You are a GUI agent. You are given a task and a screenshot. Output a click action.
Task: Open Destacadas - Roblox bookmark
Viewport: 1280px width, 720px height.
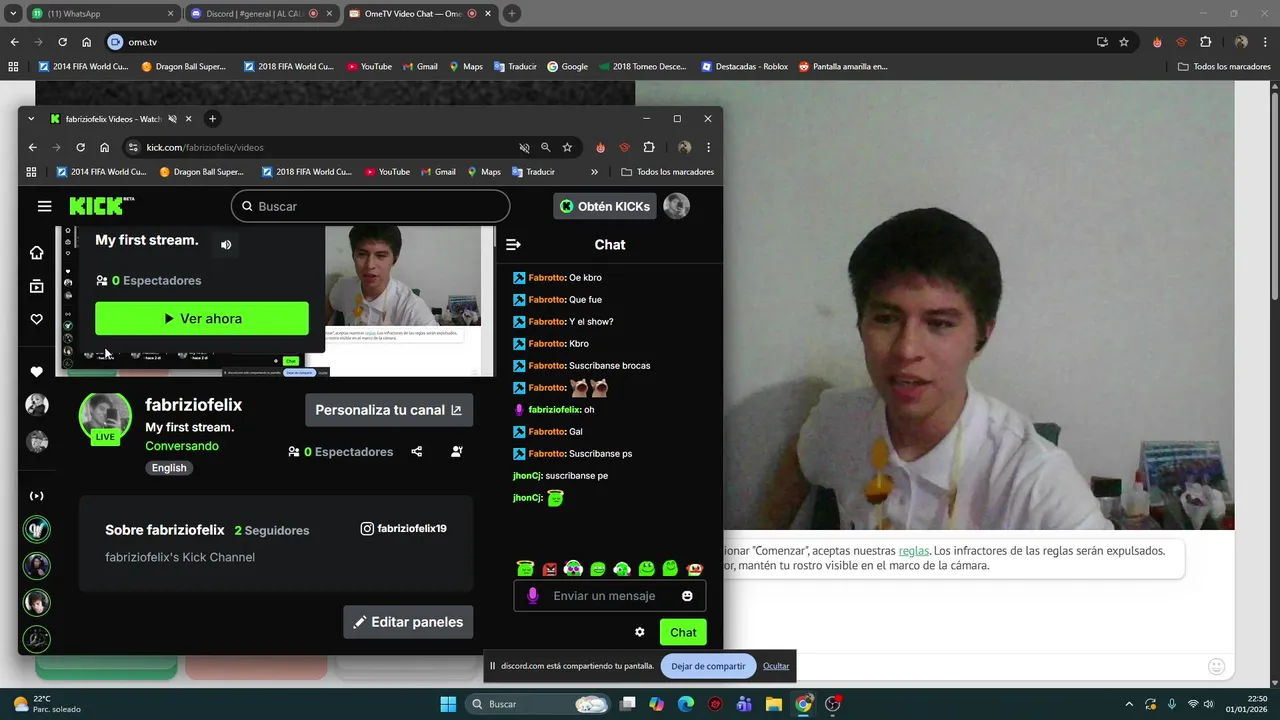[744, 67]
